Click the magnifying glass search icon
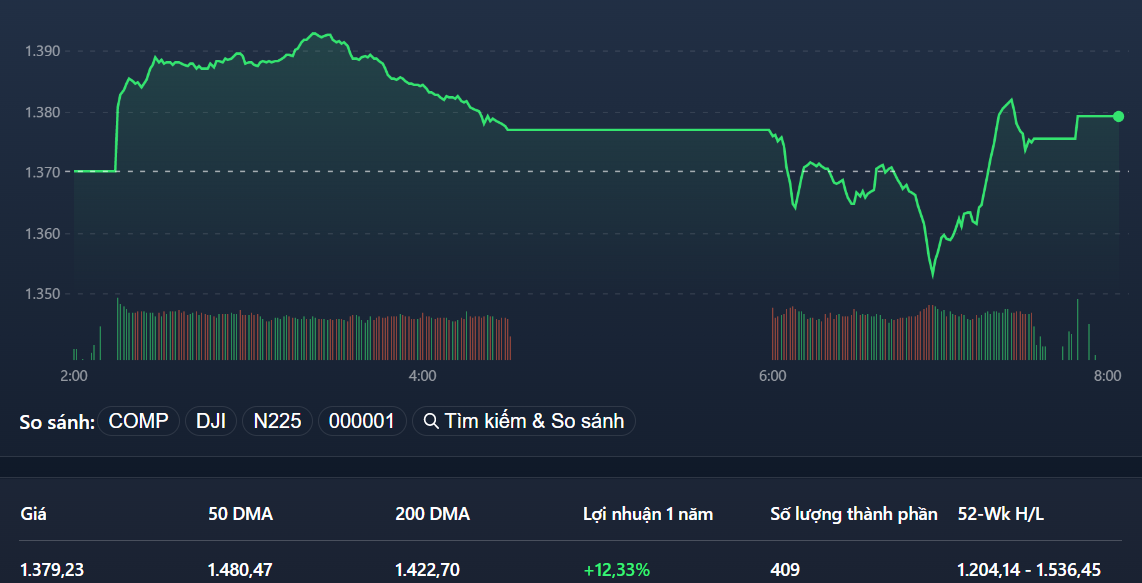The width and height of the screenshot is (1142, 583). pyautogui.click(x=432, y=421)
